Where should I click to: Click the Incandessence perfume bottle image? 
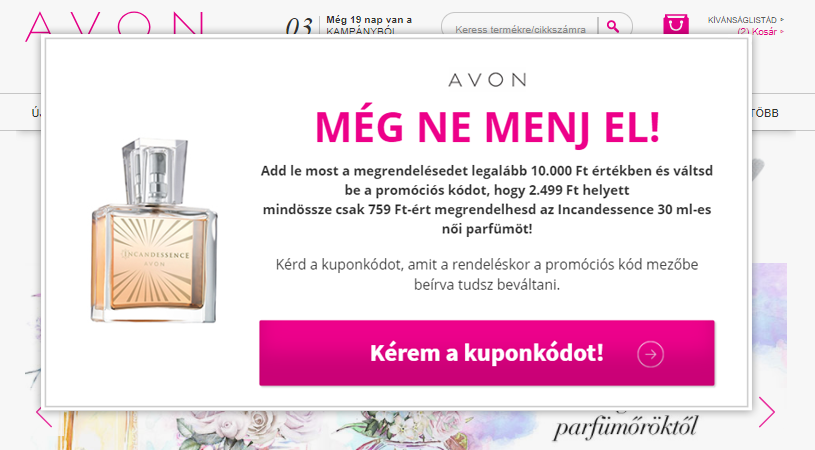coord(154,230)
